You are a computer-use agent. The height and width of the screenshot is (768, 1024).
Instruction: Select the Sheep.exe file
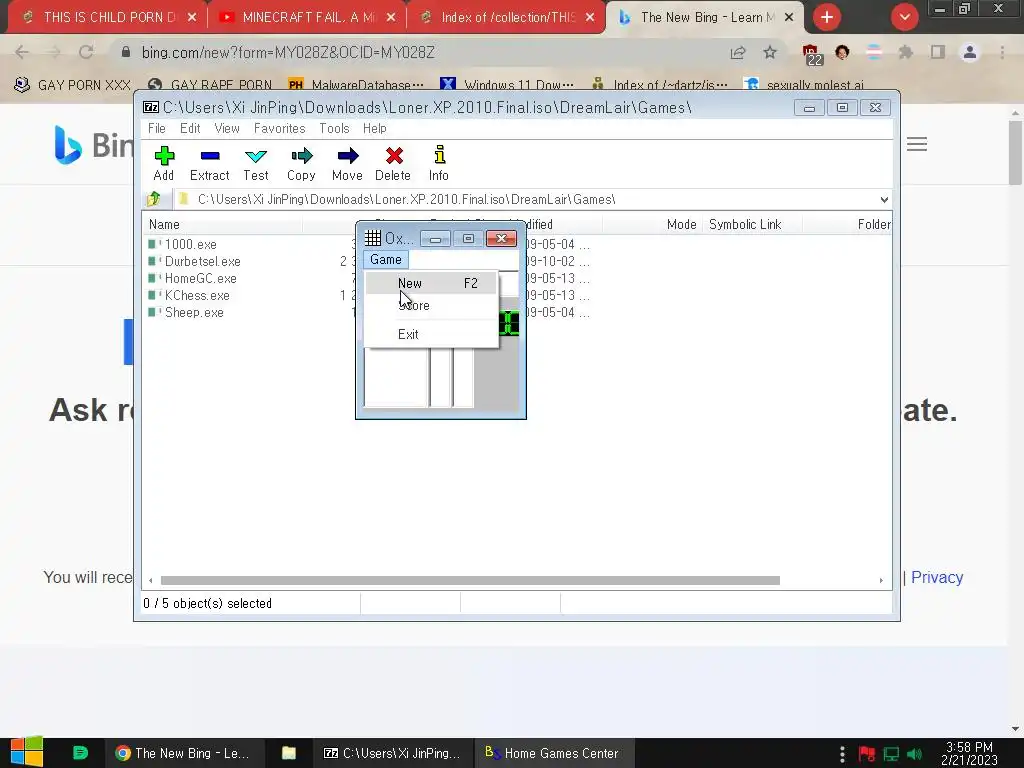(x=185, y=312)
